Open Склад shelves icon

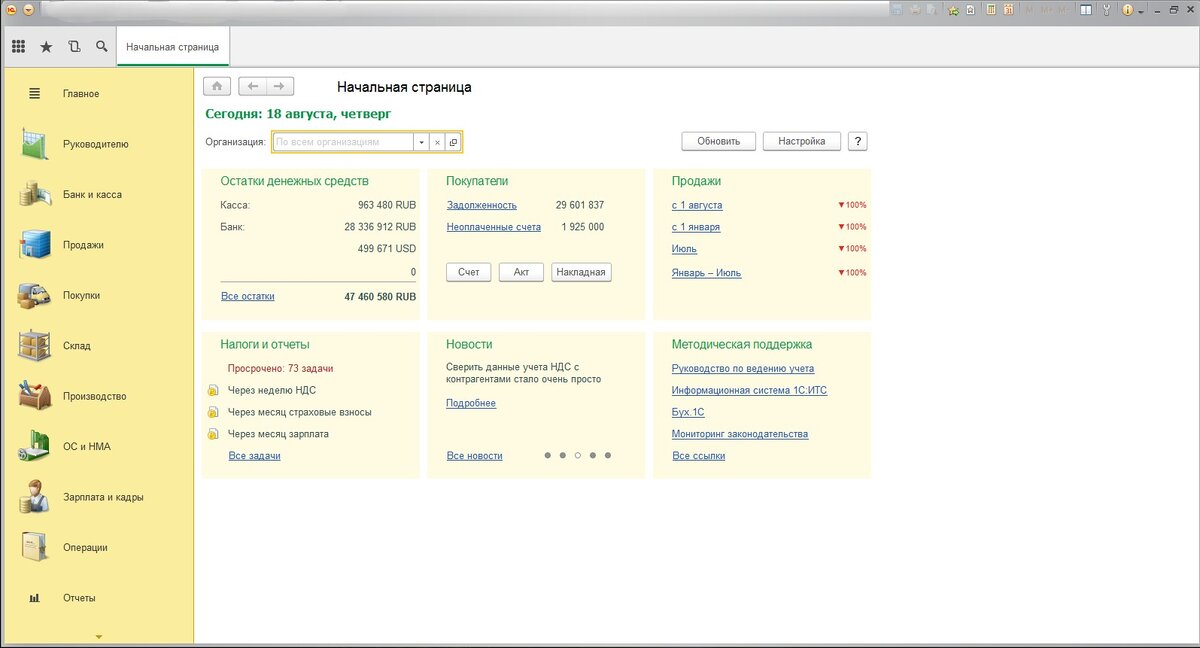coord(36,346)
